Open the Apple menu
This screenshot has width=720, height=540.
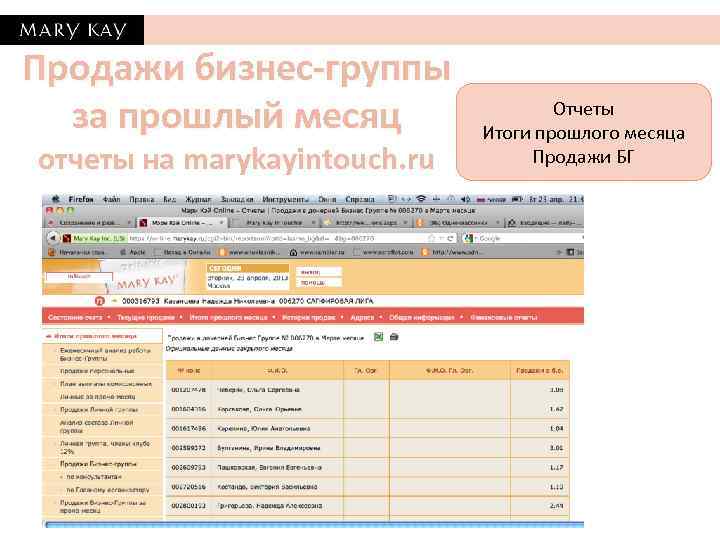(56, 199)
